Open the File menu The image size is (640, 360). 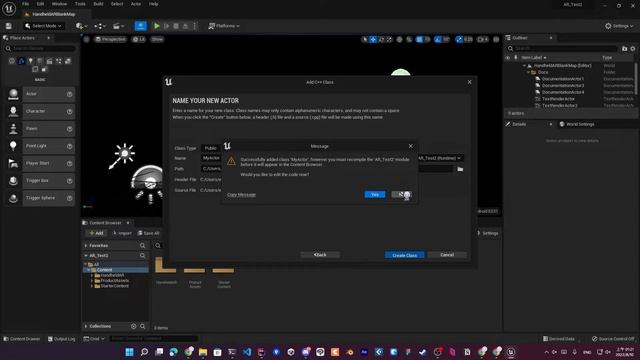coord(25,4)
